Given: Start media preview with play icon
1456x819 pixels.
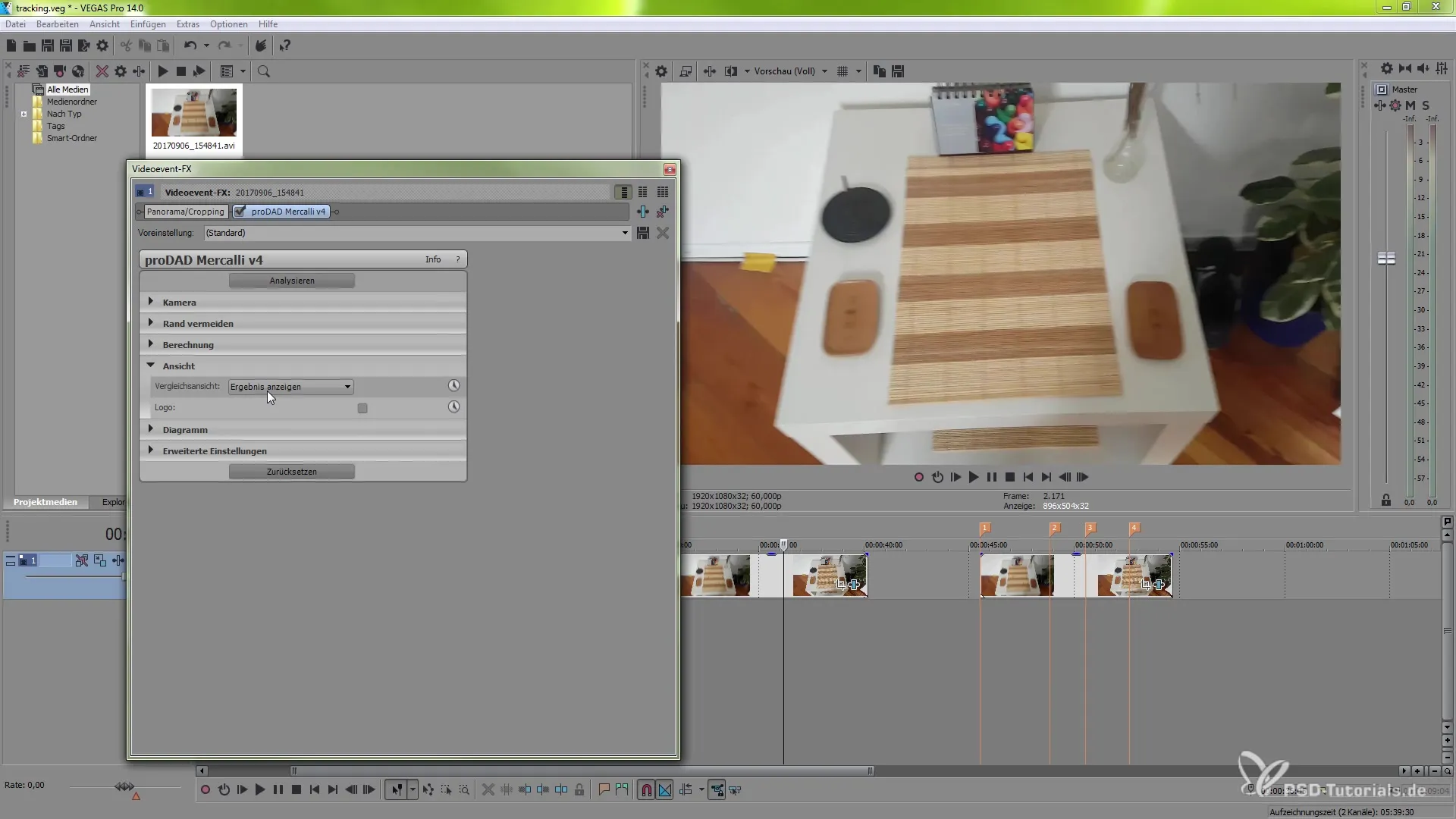Looking at the screenshot, I should [162, 71].
